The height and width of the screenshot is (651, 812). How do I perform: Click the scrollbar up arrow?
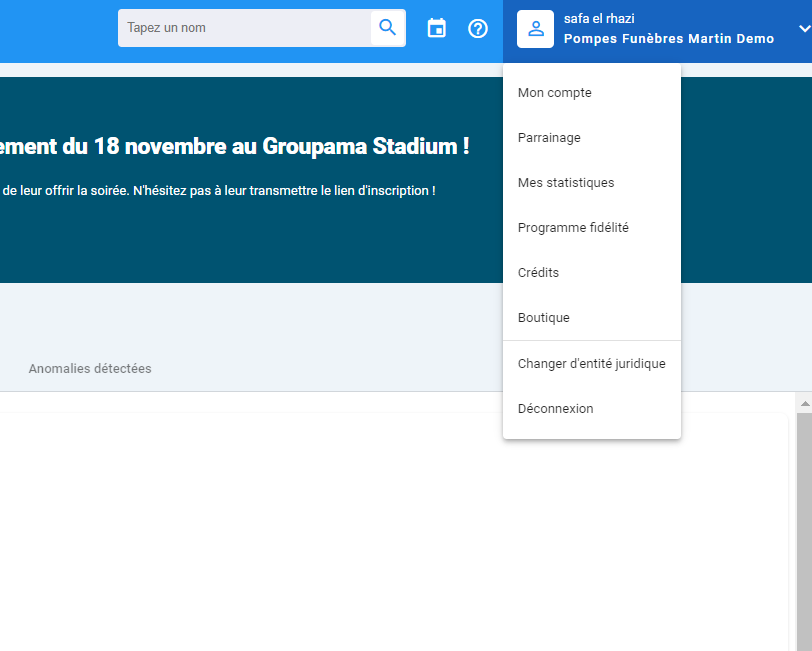tap(804, 403)
